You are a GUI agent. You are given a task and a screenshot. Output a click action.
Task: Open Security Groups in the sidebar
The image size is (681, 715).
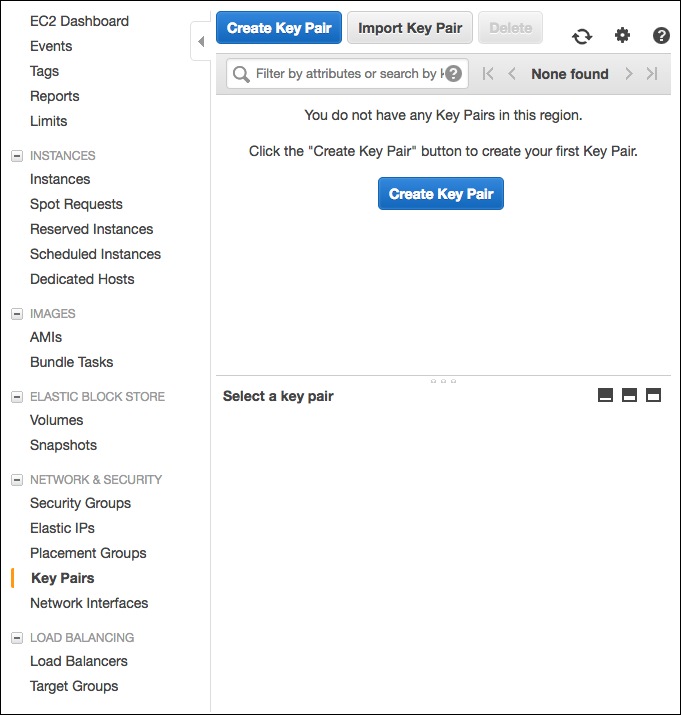tap(80, 503)
